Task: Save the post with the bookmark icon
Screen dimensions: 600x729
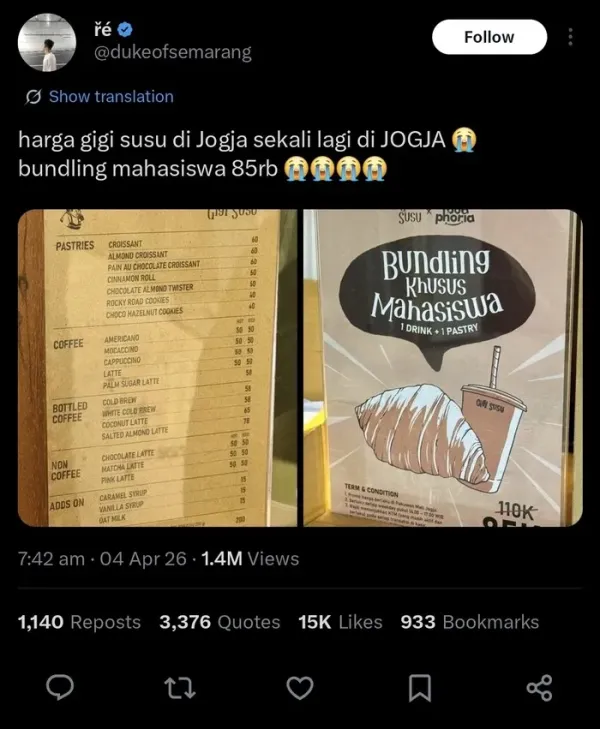Action: (x=420, y=688)
